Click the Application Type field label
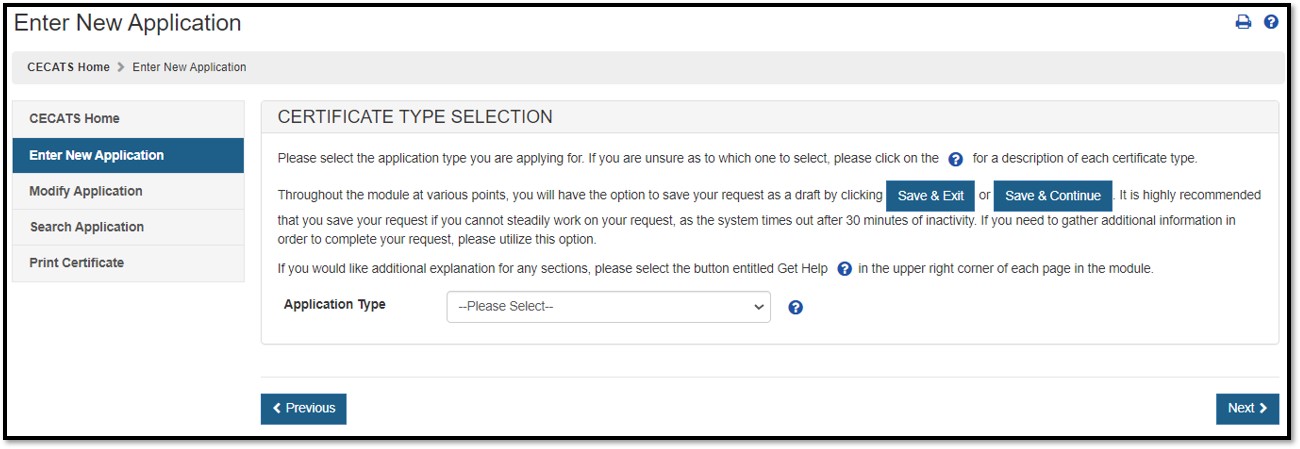1300x449 pixels. click(x=334, y=304)
